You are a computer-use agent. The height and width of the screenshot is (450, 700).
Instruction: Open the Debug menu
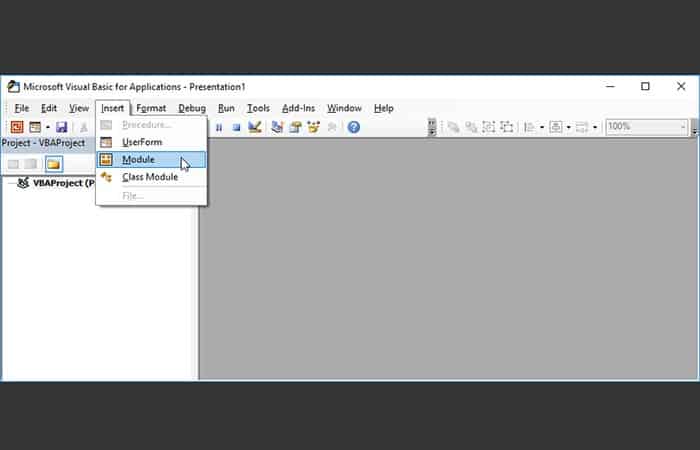[x=192, y=108]
